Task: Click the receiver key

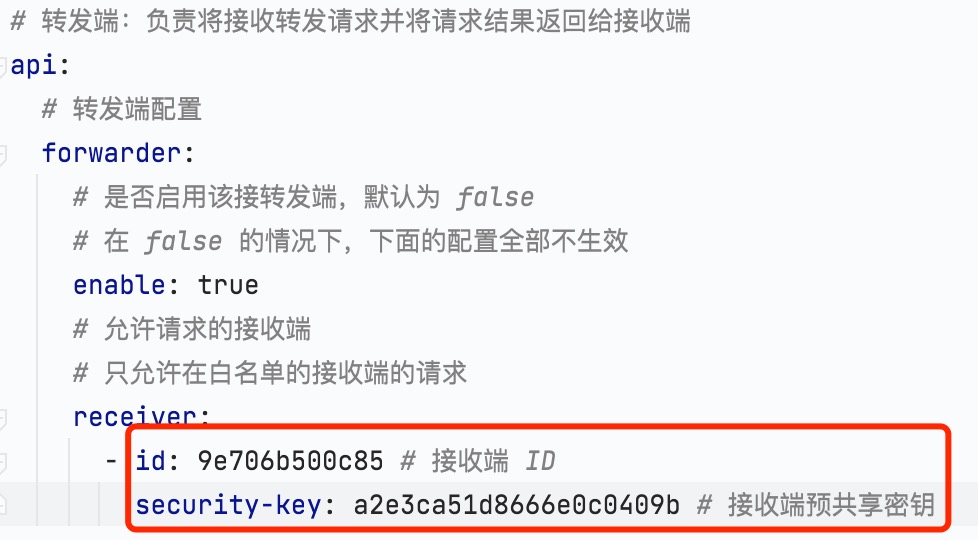Action: point(134,417)
